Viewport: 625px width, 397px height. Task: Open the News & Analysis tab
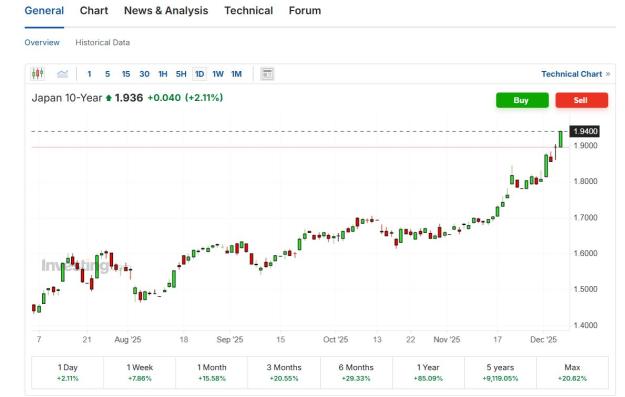[166, 11]
